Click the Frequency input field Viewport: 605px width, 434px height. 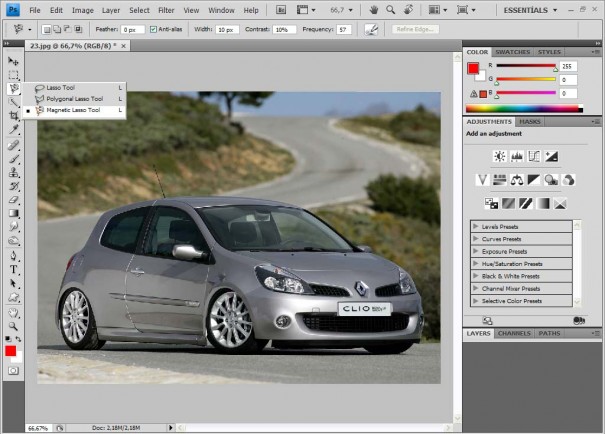(344, 29)
